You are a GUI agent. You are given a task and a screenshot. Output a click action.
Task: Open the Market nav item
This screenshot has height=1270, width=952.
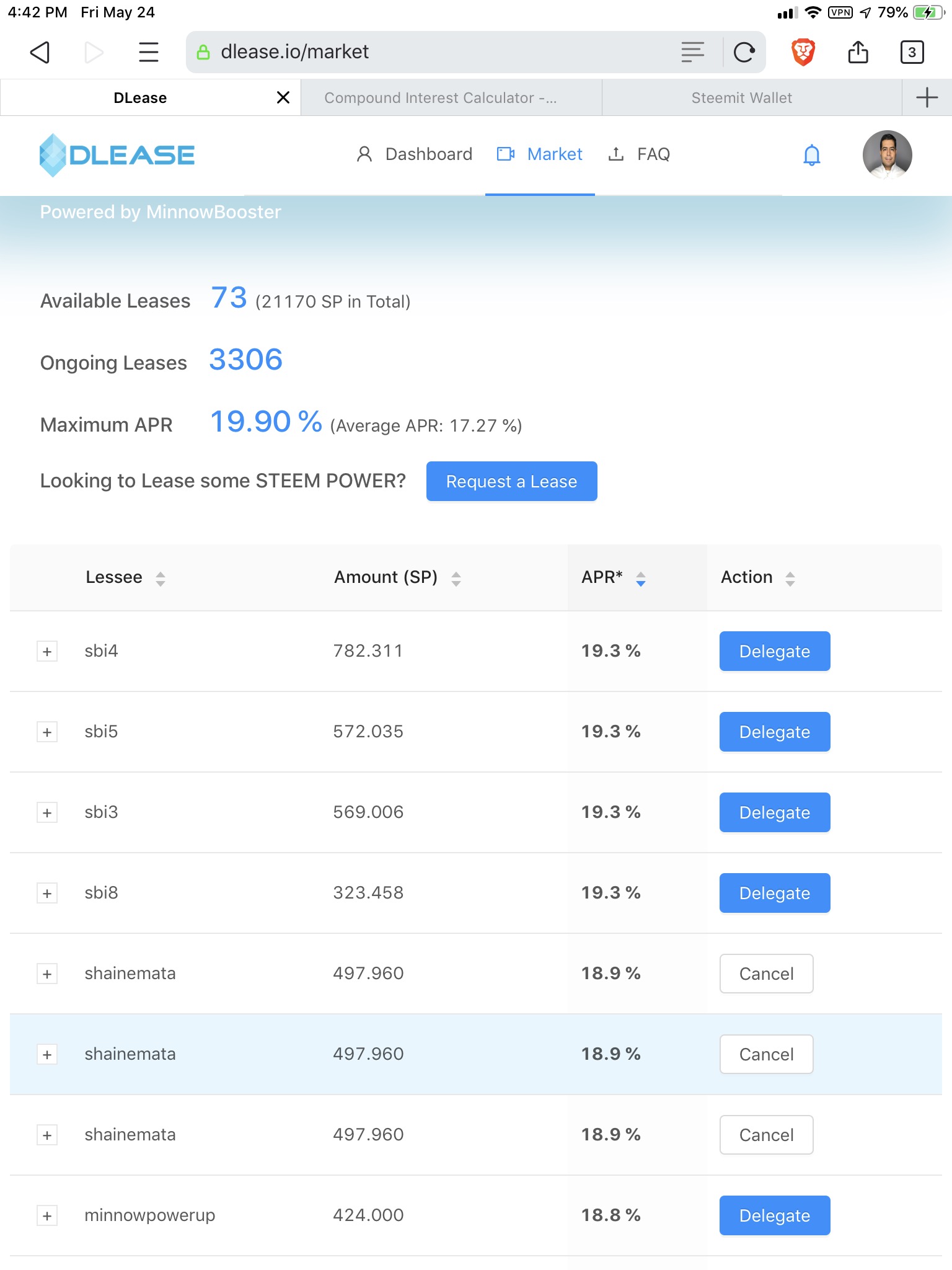pos(540,154)
